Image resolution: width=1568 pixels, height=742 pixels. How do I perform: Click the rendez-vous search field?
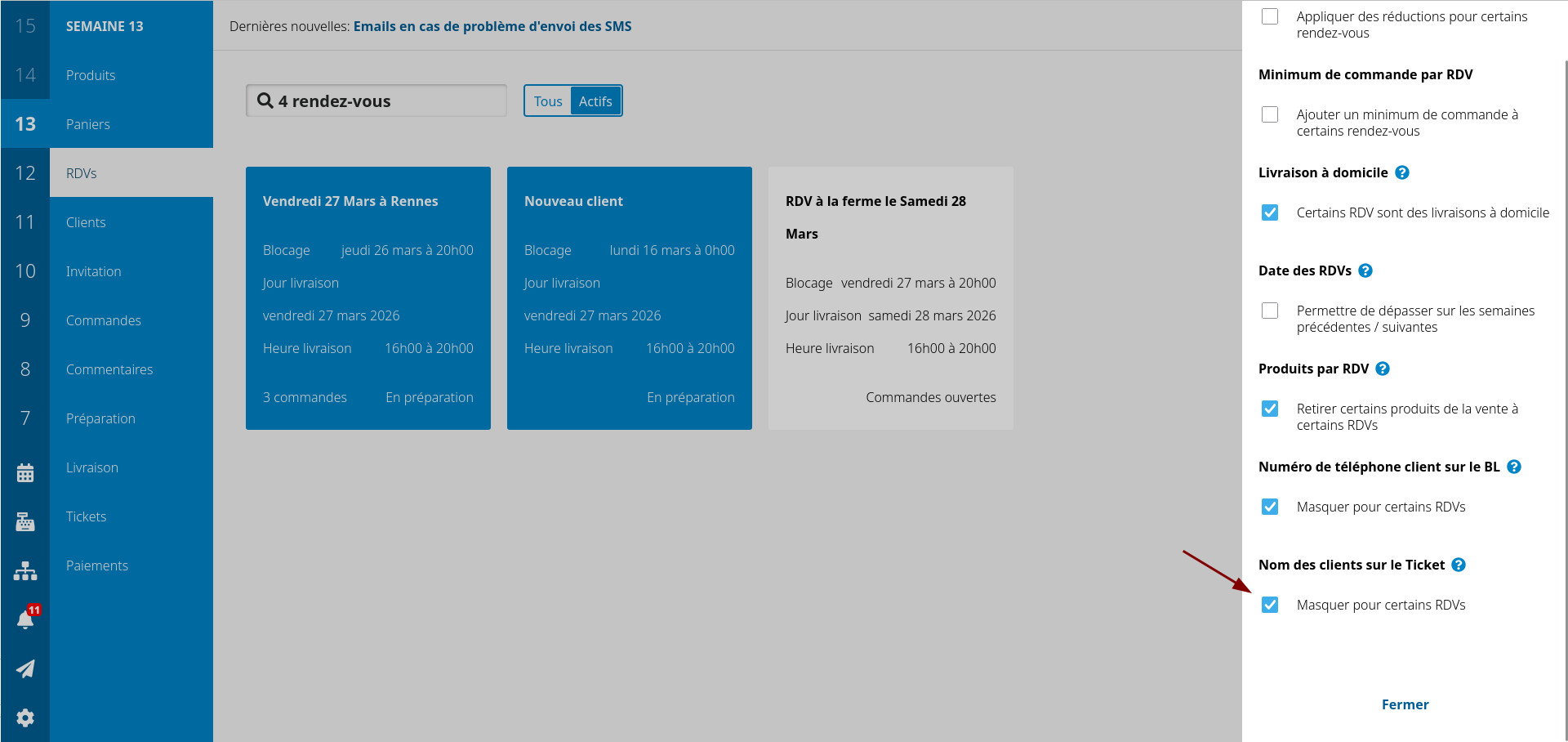tap(376, 101)
